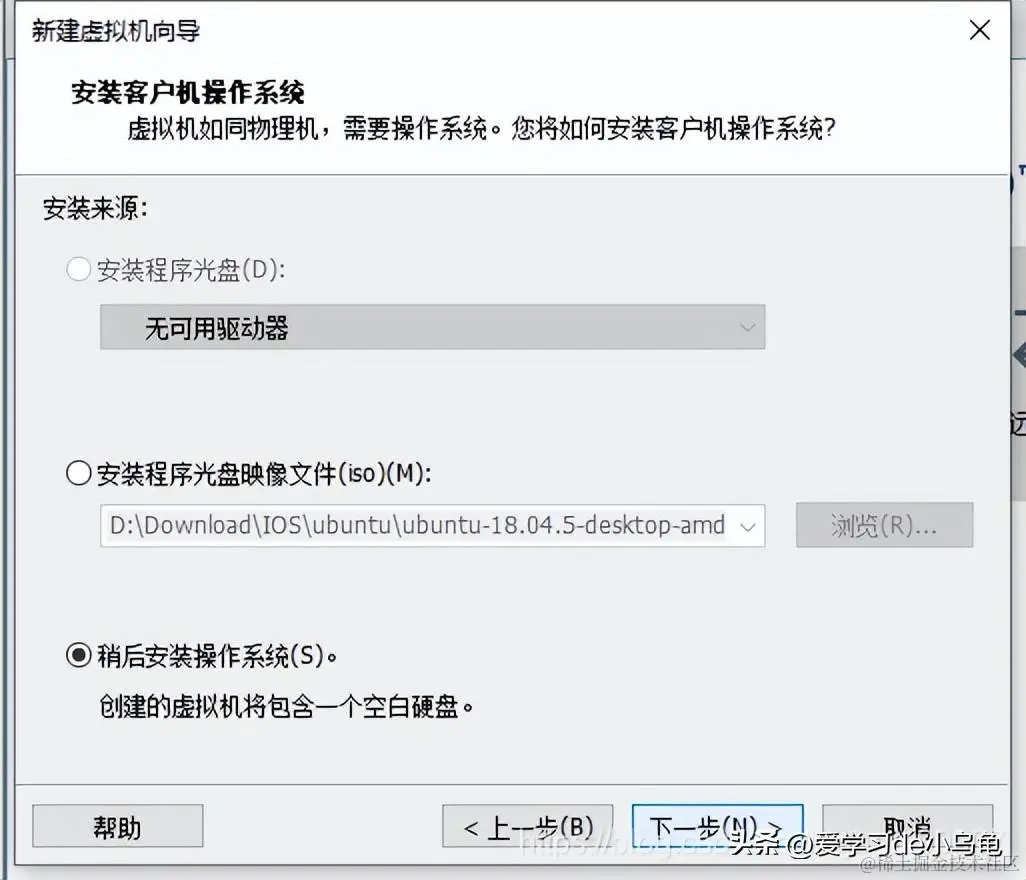
Task: Click the 稍后安装操作系统(S) label text
Action: click(217, 655)
